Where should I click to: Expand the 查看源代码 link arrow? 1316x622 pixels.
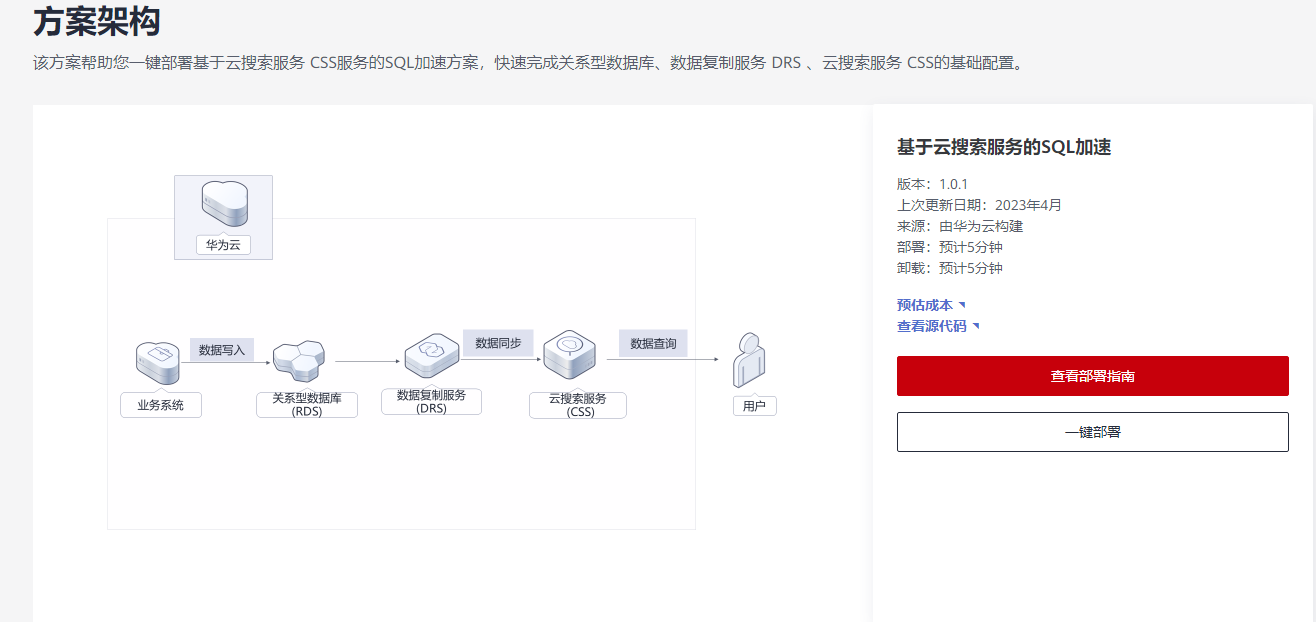tap(976, 326)
